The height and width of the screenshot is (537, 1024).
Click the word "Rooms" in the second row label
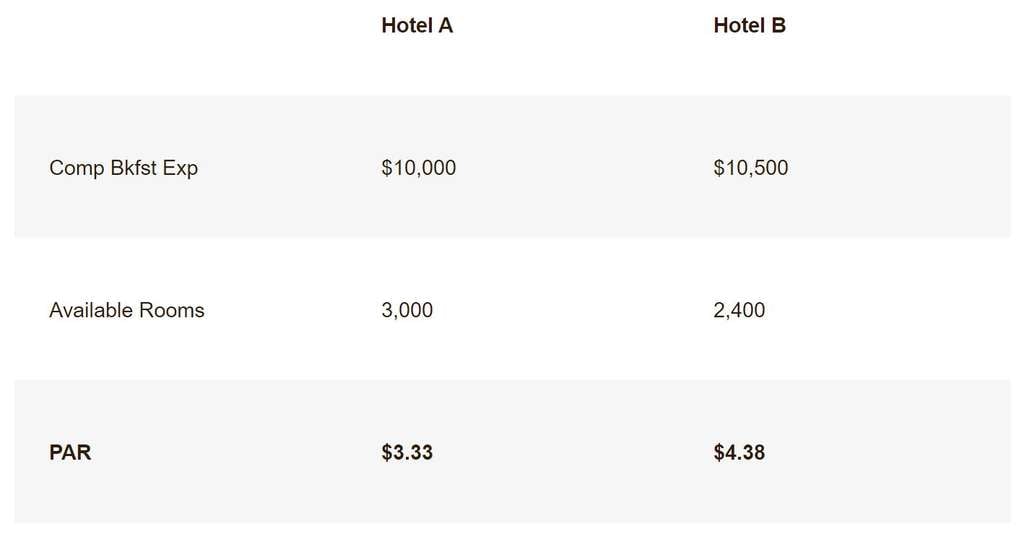click(171, 310)
